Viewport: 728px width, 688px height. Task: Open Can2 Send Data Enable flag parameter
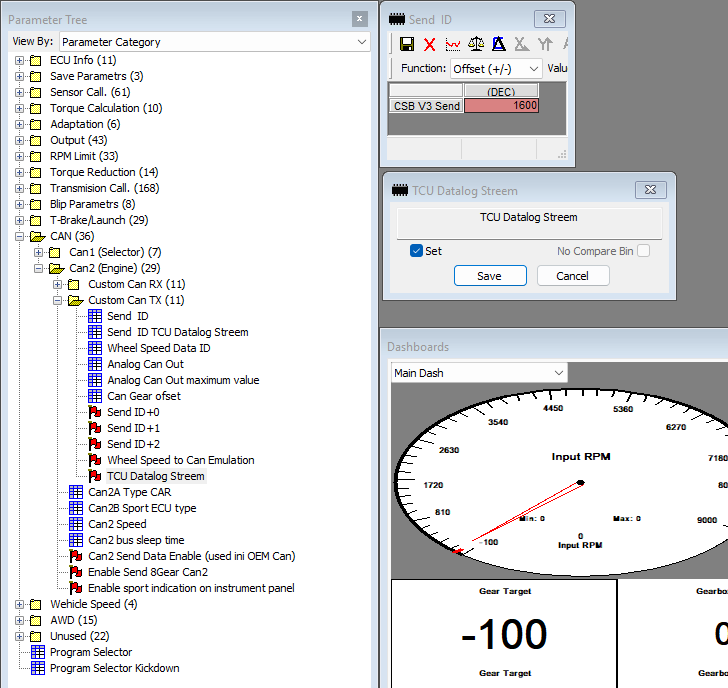tap(191, 556)
